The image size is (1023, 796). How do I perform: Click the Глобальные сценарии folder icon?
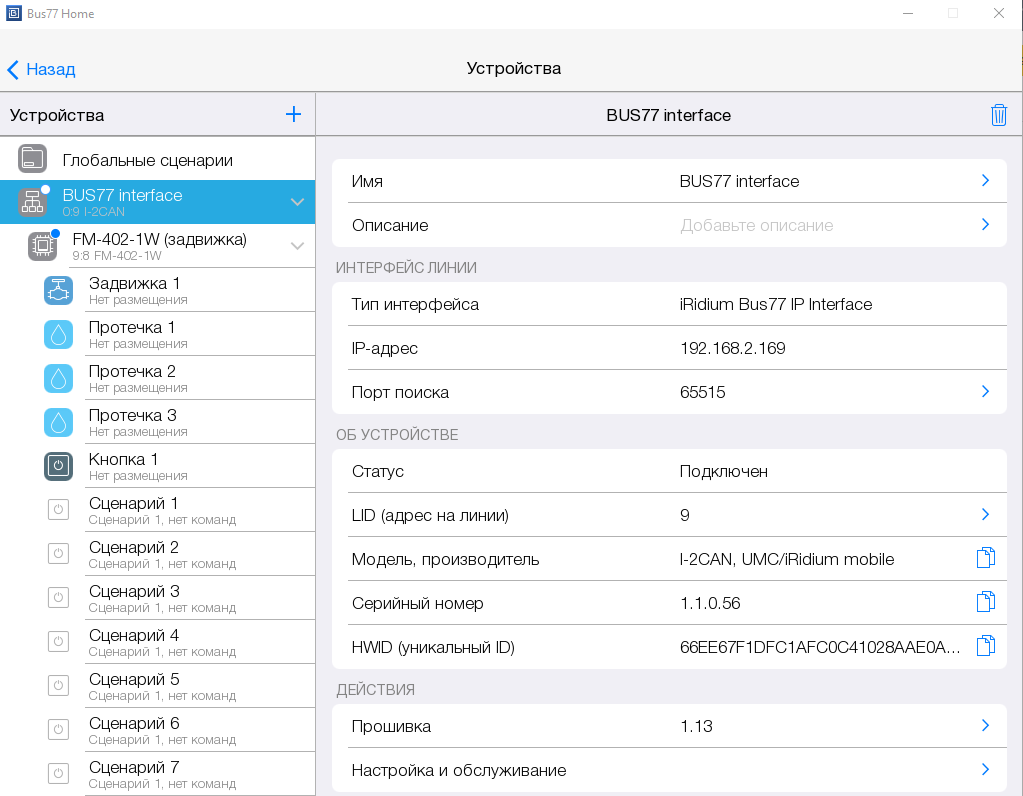(x=33, y=159)
